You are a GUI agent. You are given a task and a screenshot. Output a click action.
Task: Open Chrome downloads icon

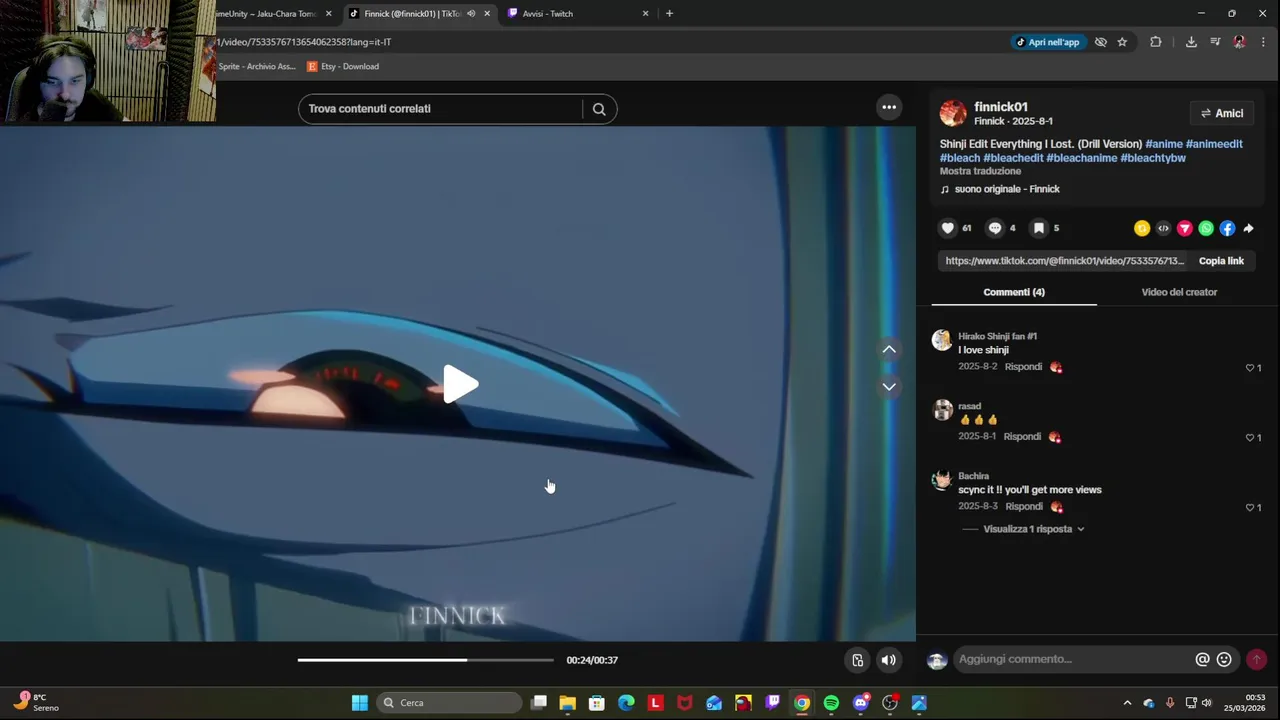pyautogui.click(x=1191, y=42)
